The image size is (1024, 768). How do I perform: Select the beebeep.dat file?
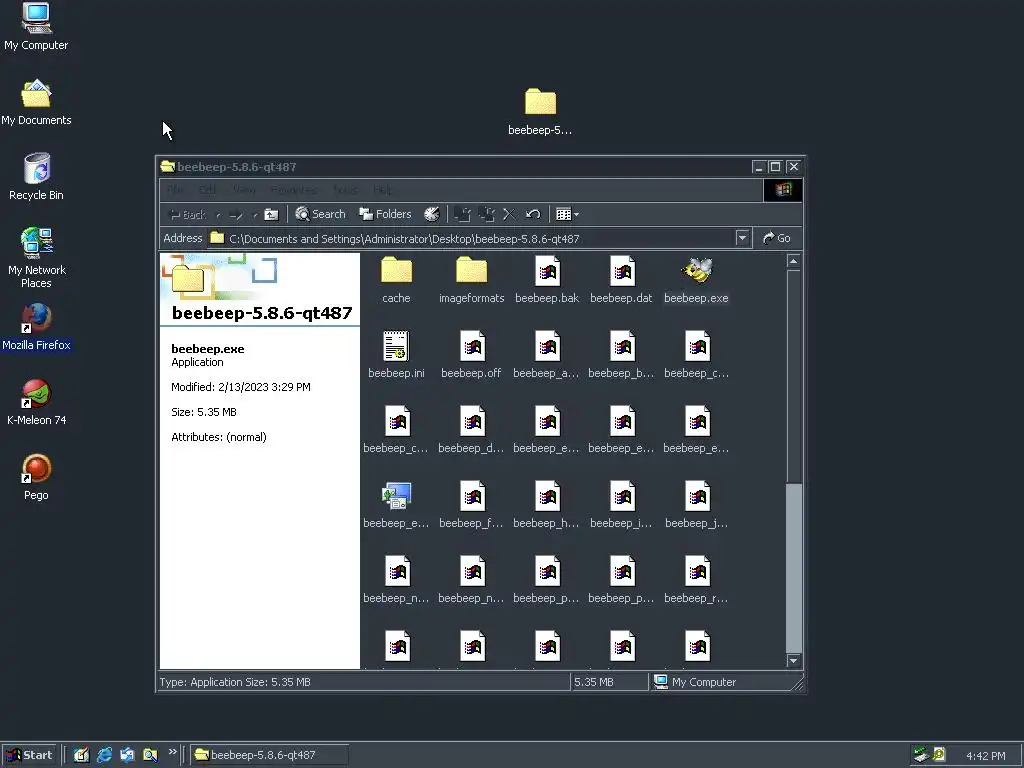point(622,280)
